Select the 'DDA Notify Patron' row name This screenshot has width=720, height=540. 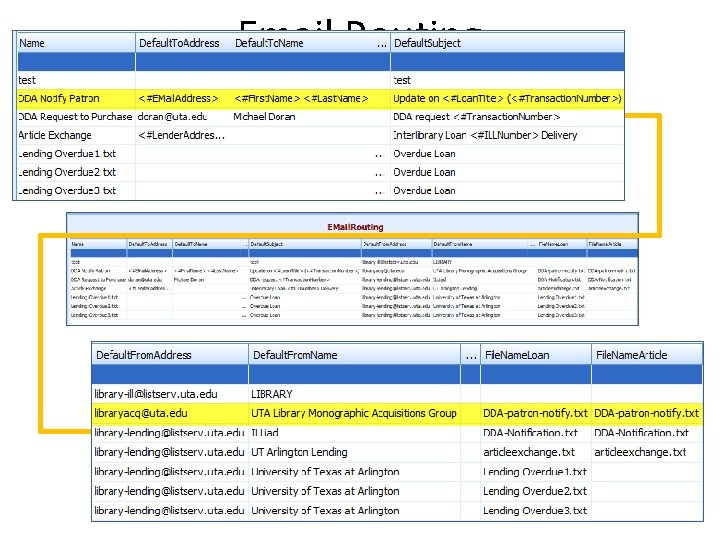pyautogui.click(x=76, y=99)
